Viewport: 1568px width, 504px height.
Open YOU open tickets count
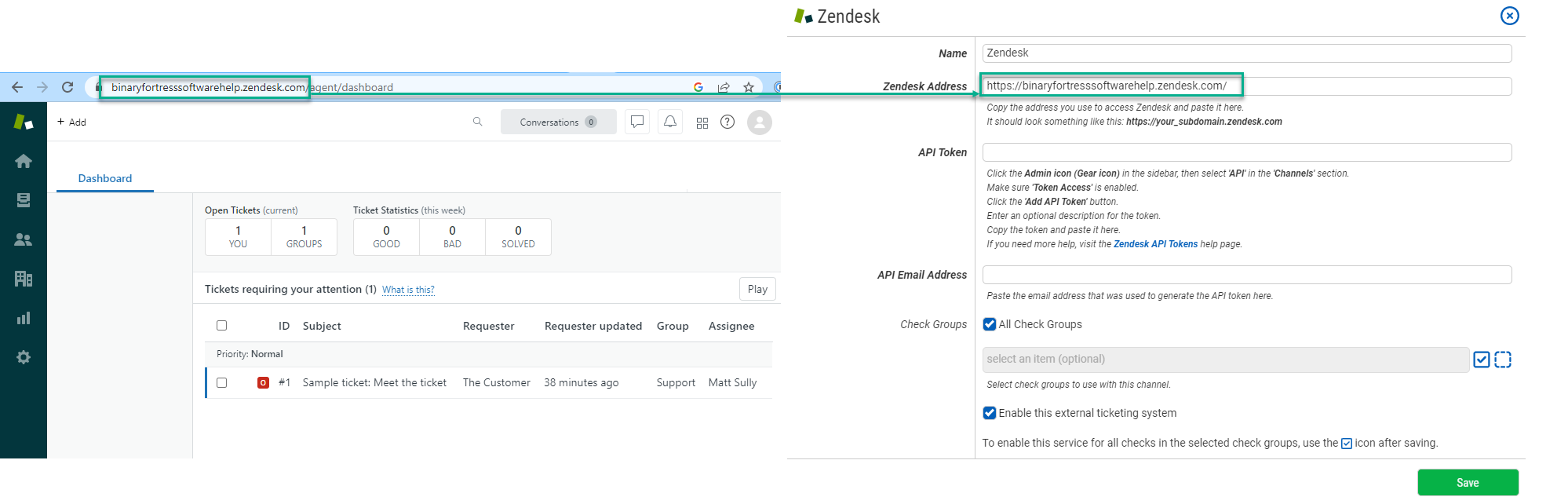pyautogui.click(x=238, y=237)
